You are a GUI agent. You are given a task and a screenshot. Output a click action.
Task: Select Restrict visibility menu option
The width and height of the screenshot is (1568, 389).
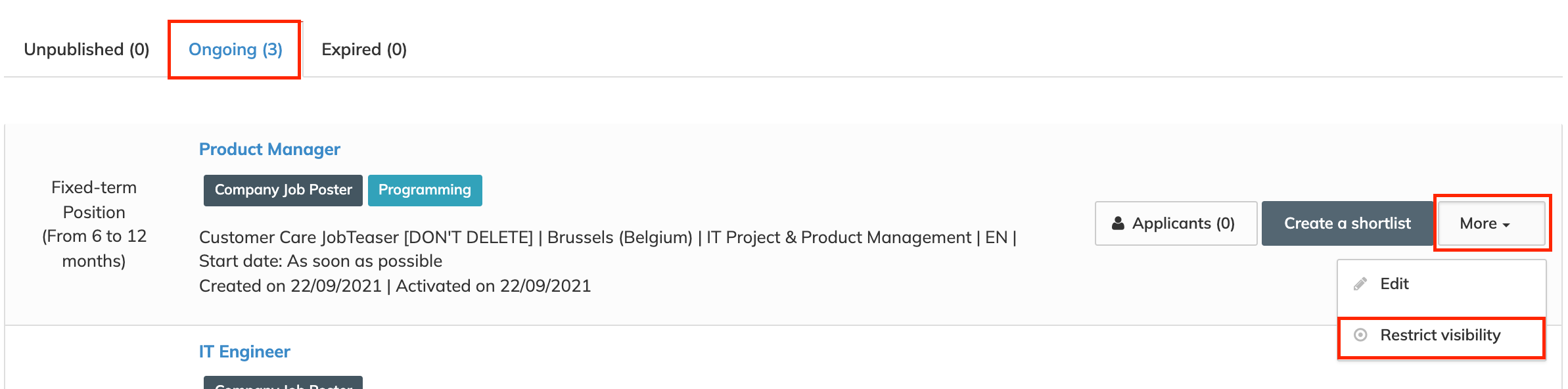(1440, 335)
